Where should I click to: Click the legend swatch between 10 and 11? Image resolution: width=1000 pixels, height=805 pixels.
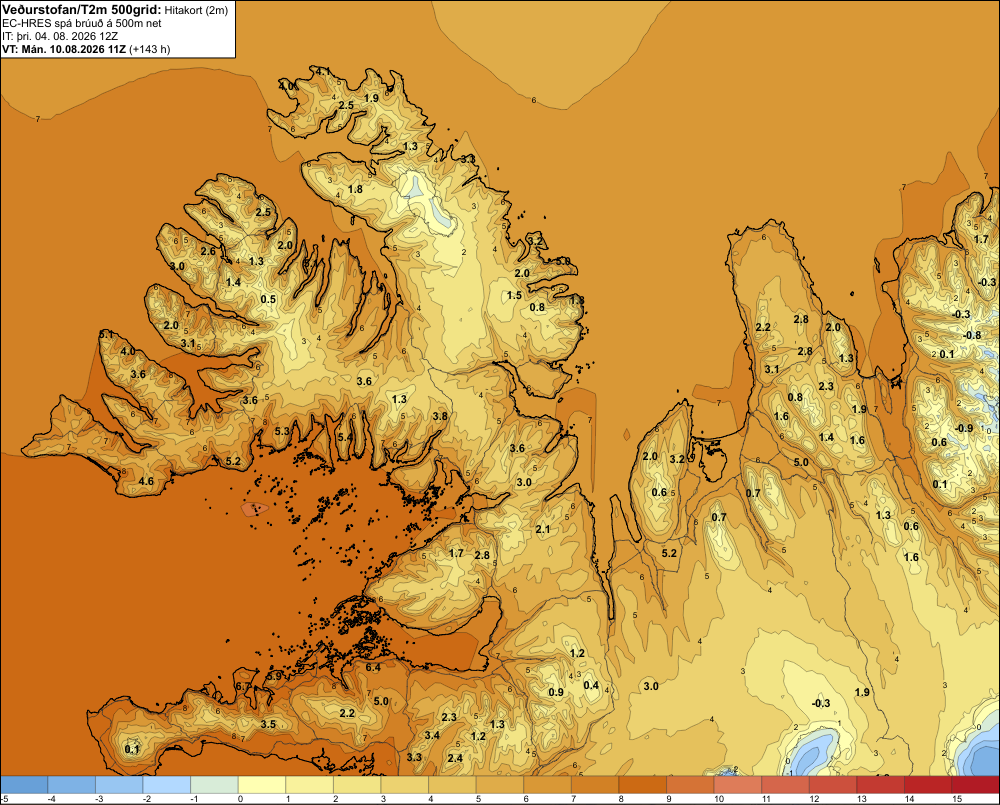click(738, 784)
